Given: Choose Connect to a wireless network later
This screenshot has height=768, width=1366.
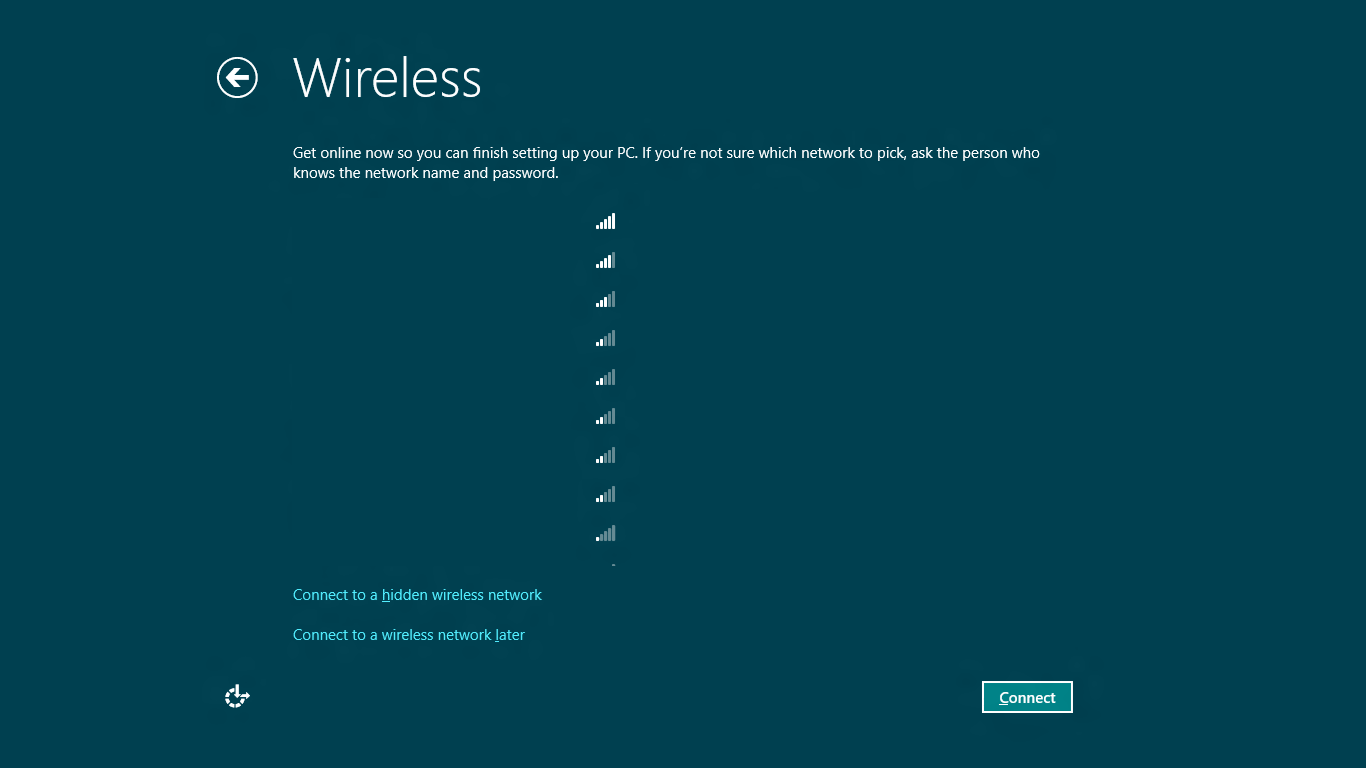Looking at the screenshot, I should [408, 635].
